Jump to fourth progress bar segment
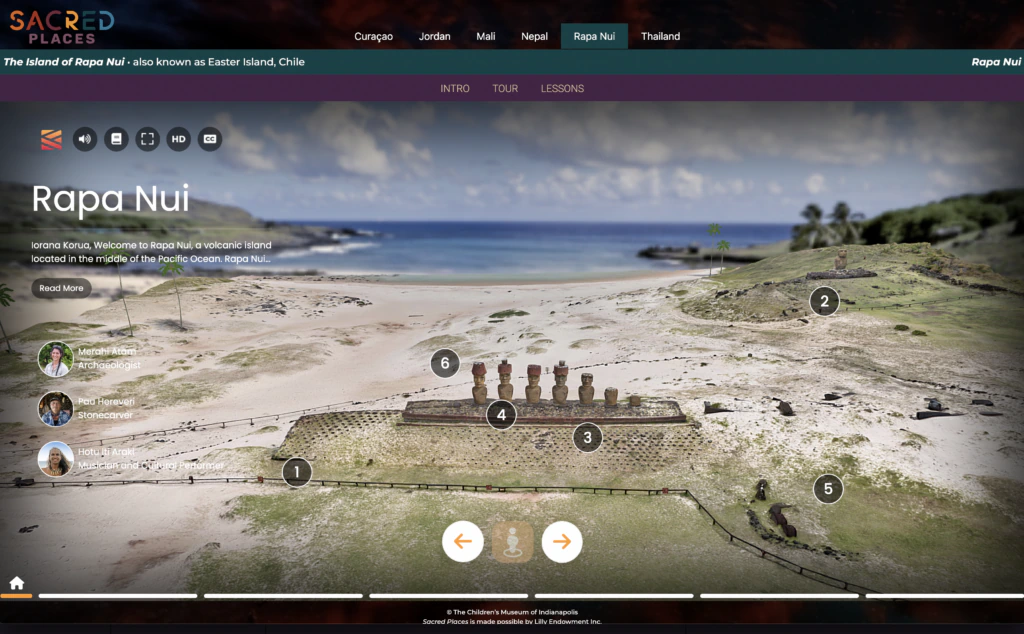The width and height of the screenshot is (1024, 634). point(614,595)
